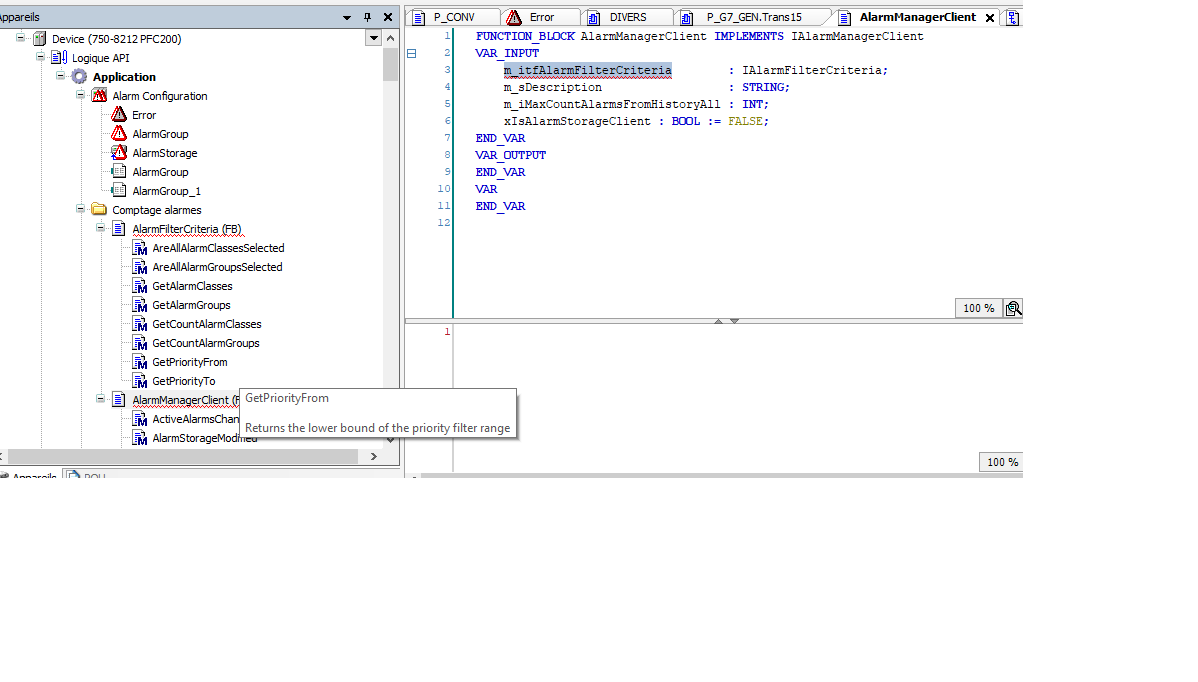Click the 100 % zoom button in declaration pane

978,308
